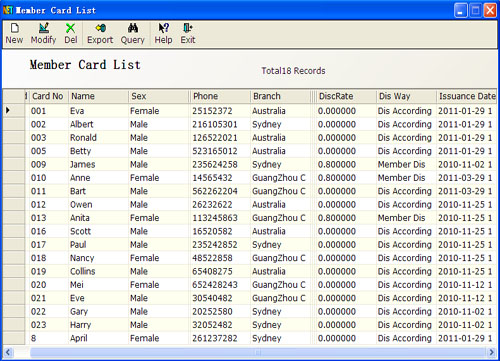
Task: Minimize the Member Card List window
Action: tap(460, 10)
